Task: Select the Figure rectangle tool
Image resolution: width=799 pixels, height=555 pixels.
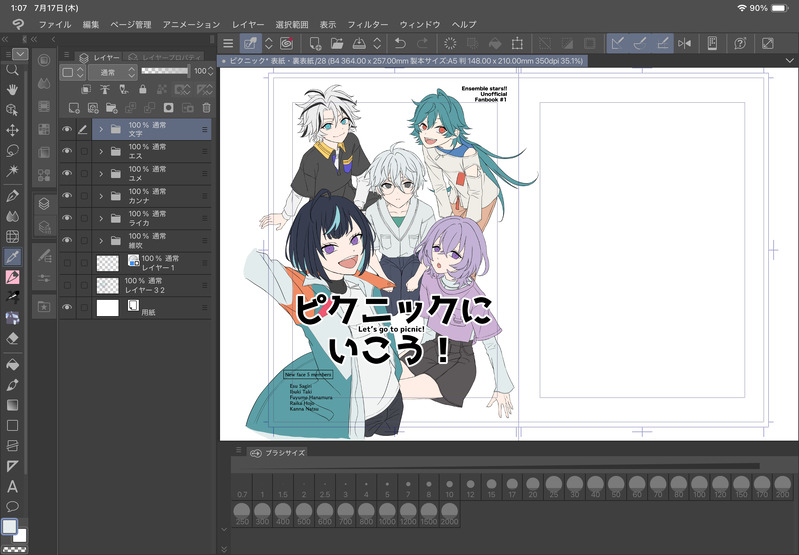Action: point(12,426)
